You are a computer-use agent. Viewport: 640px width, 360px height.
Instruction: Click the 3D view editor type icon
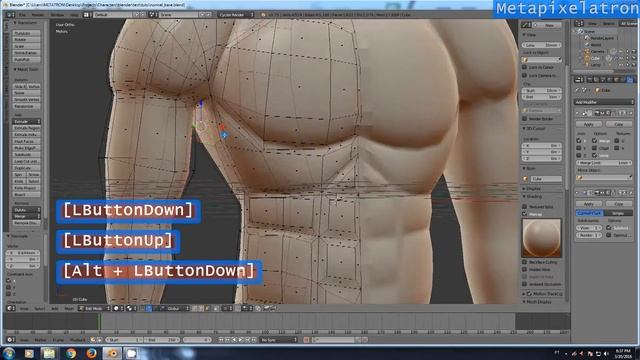click(x=10, y=309)
